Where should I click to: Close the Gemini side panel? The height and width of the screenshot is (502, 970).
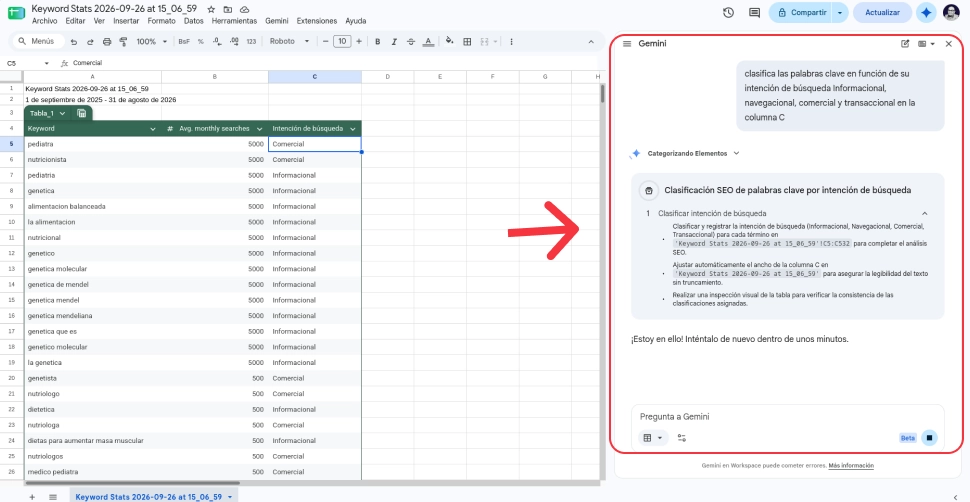pyautogui.click(x=948, y=44)
